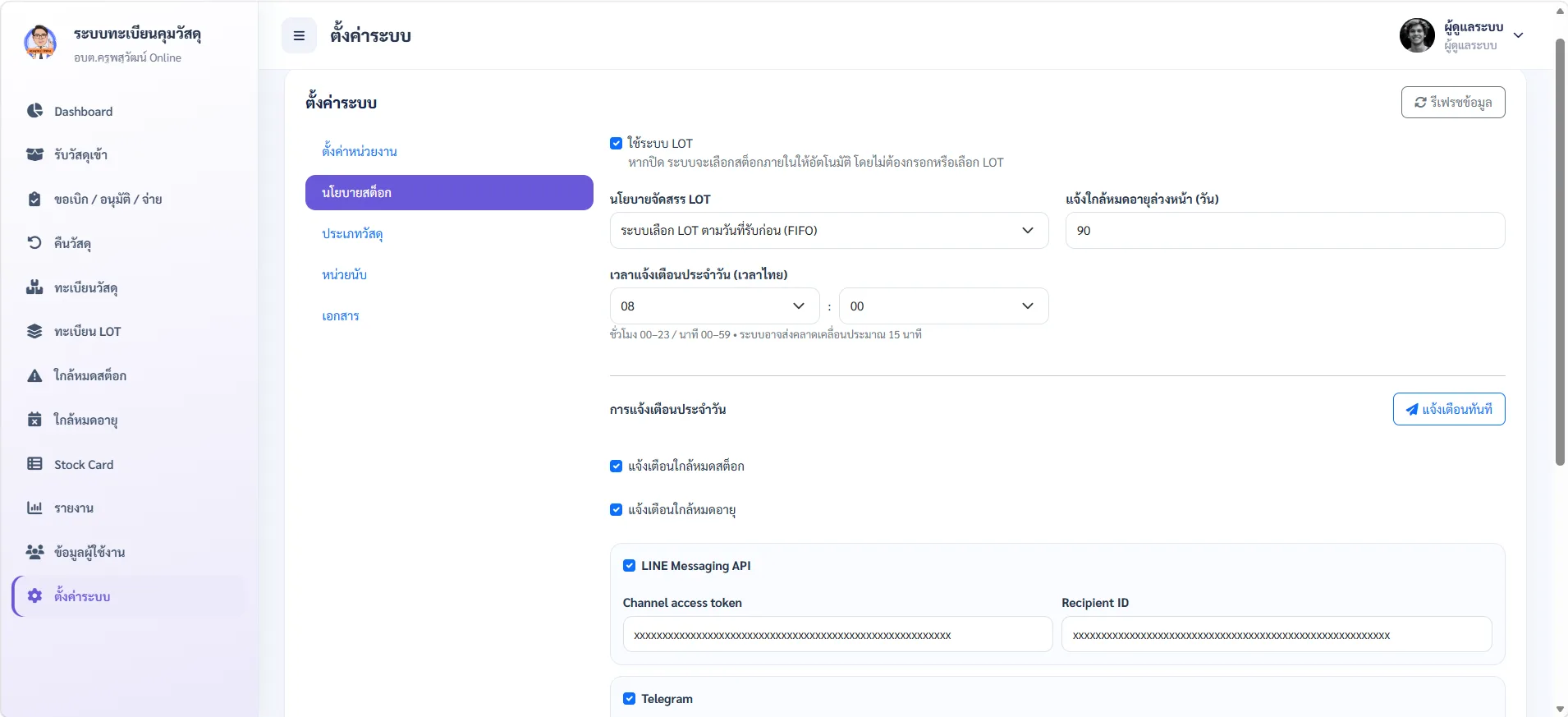Screen dimensions: 1568x717
Task: Click the ทะเบียนวัสดุ boxes icon
Action: pyautogui.click(x=34, y=287)
